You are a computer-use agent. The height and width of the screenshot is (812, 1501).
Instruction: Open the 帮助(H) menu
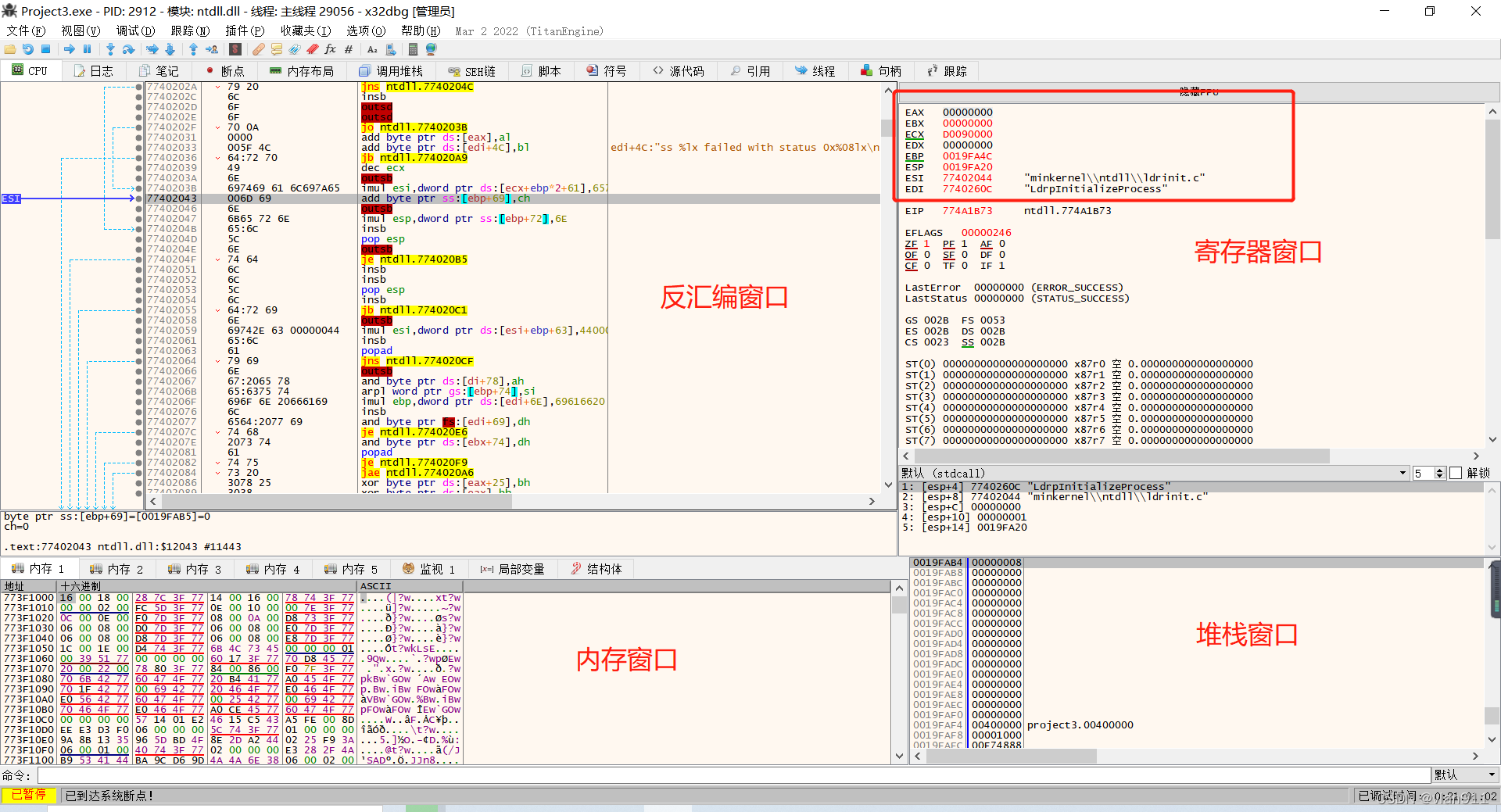click(x=421, y=30)
